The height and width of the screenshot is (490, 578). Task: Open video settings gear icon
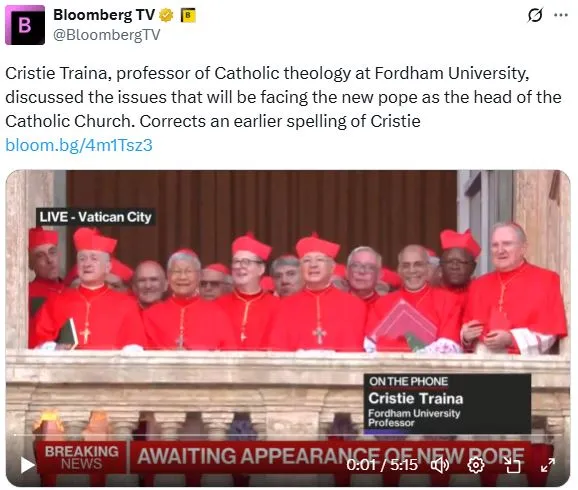coord(476,465)
